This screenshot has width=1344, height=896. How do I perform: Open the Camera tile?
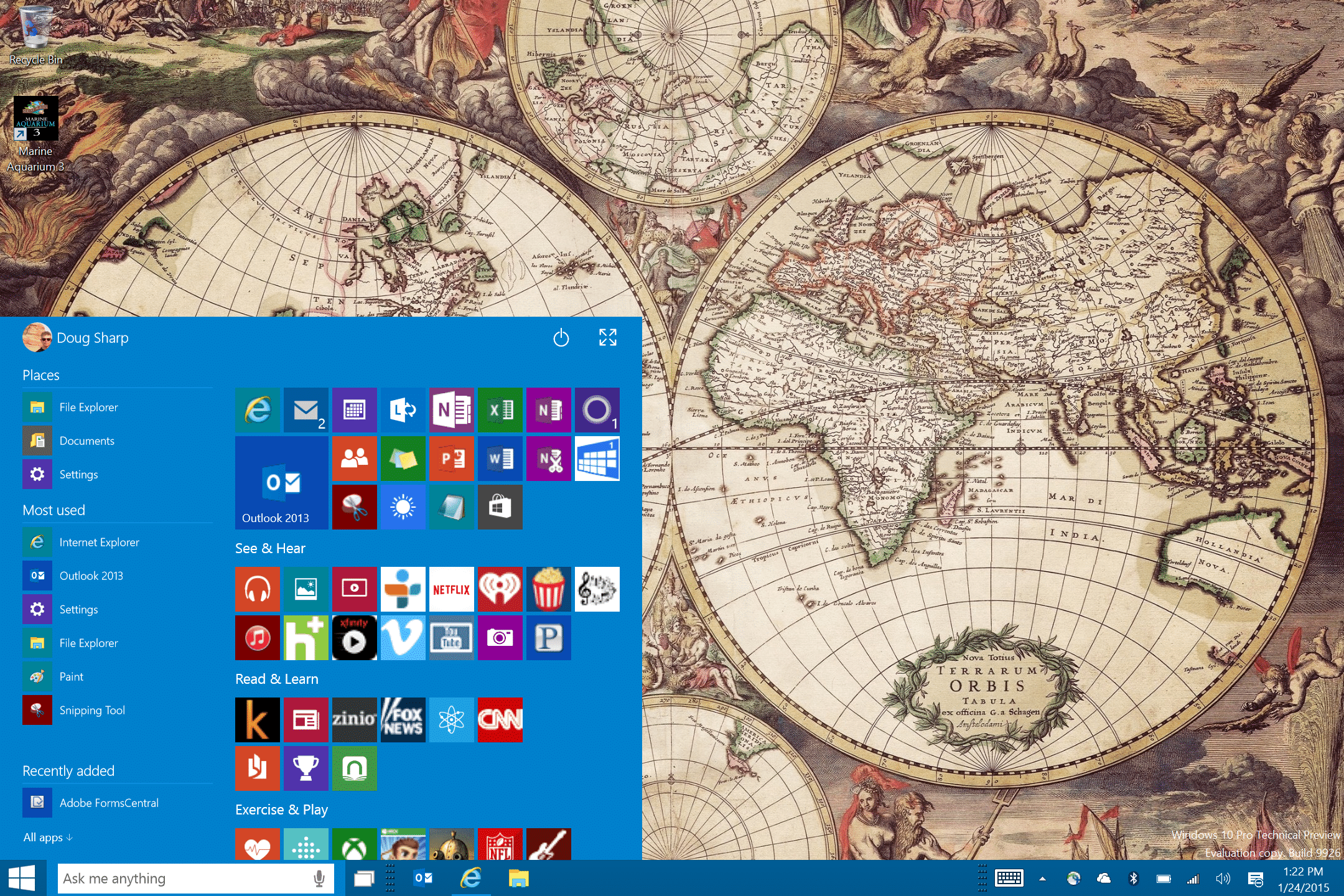pyautogui.click(x=500, y=638)
